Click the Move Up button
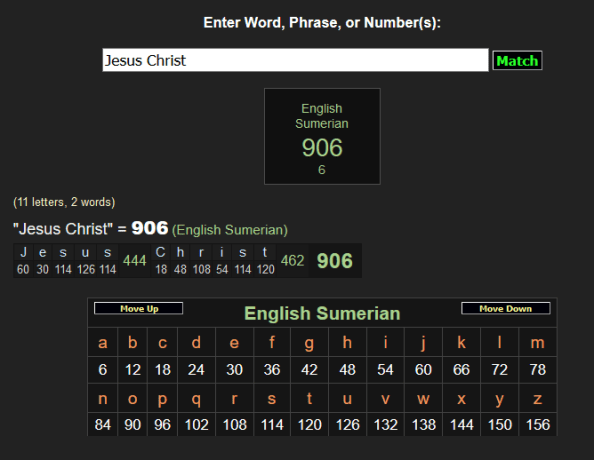Image resolution: width=594 pixels, height=460 pixels. [139, 308]
